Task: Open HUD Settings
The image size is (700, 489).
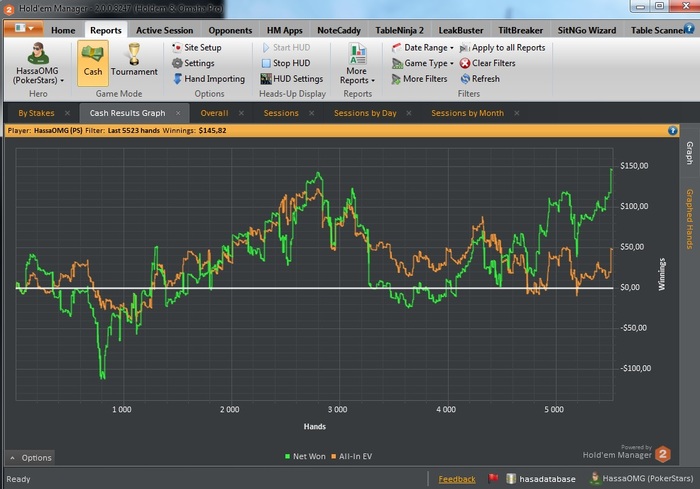Action: (292, 79)
